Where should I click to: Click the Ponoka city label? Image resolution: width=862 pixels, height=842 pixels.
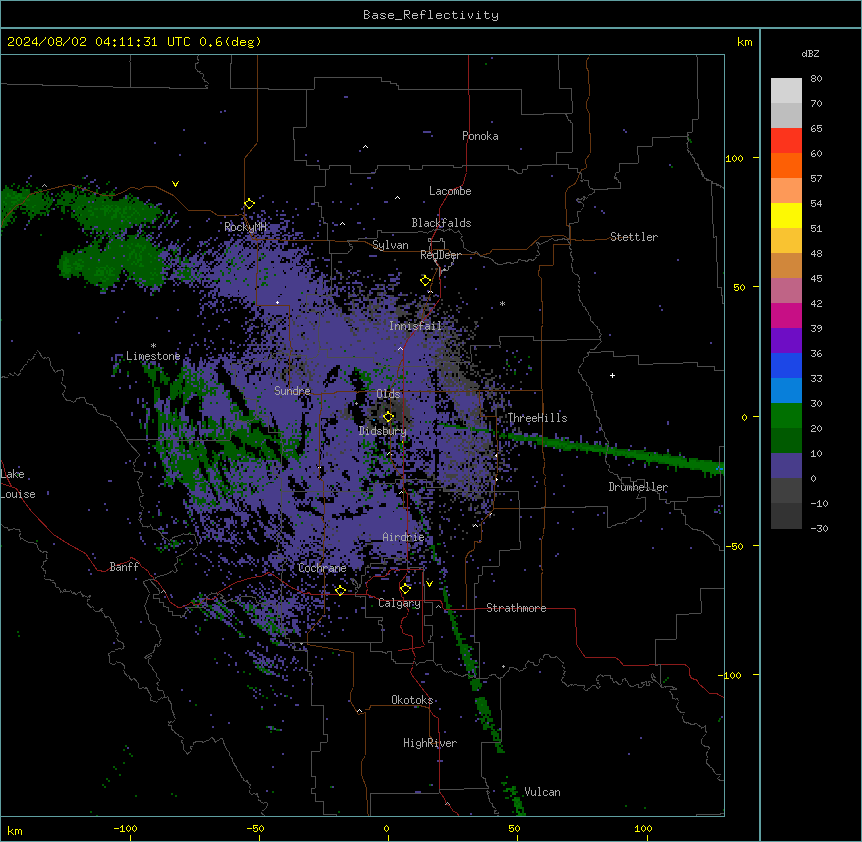[480, 136]
